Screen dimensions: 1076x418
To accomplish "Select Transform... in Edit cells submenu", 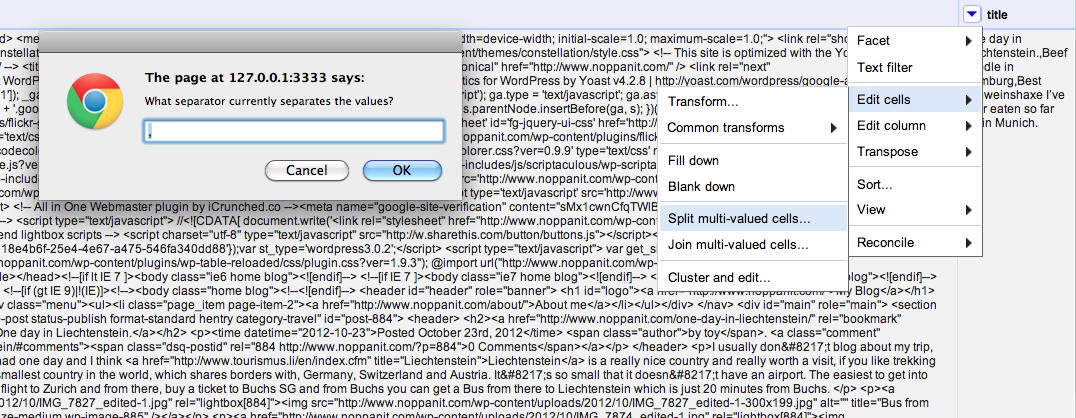I will click(752, 102).
